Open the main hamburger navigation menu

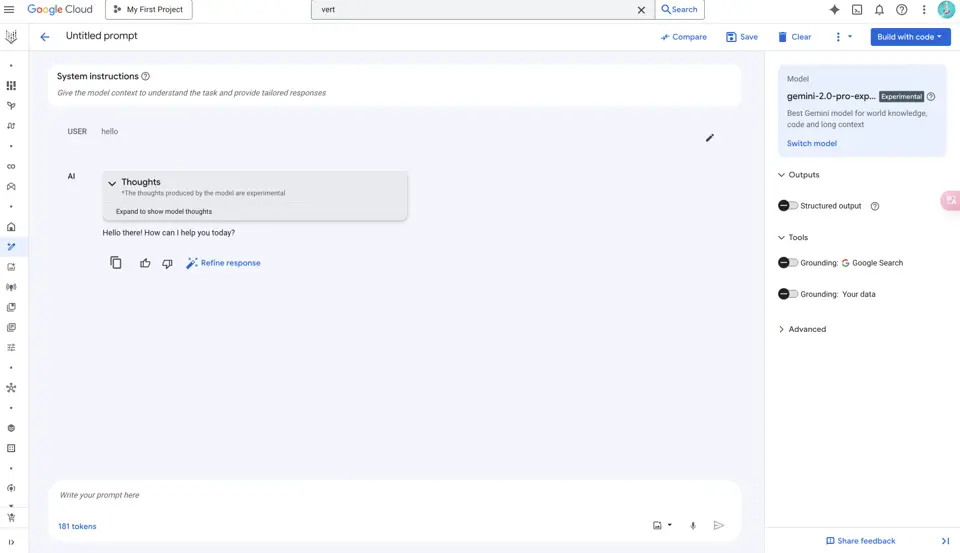pyautogui.click(x=9, y=10)
